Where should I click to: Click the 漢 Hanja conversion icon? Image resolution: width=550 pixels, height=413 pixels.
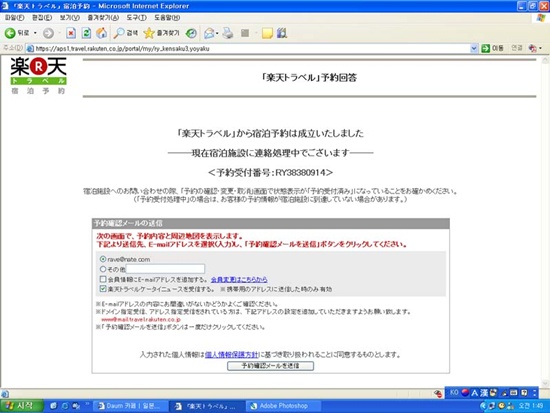[x=484, y=393]
